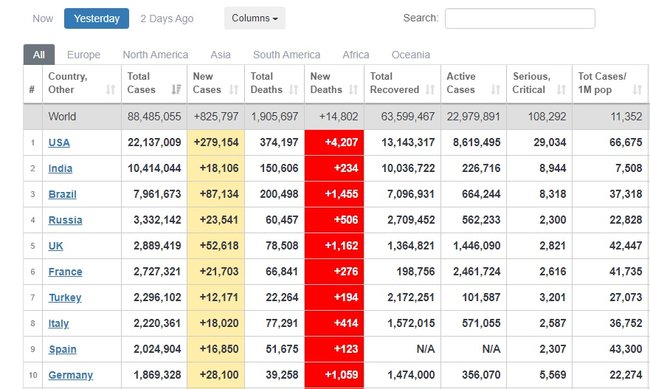This screenshot has height=389, width=650.
Task: Select World new deaths +14,802
Action: point(338,117)
